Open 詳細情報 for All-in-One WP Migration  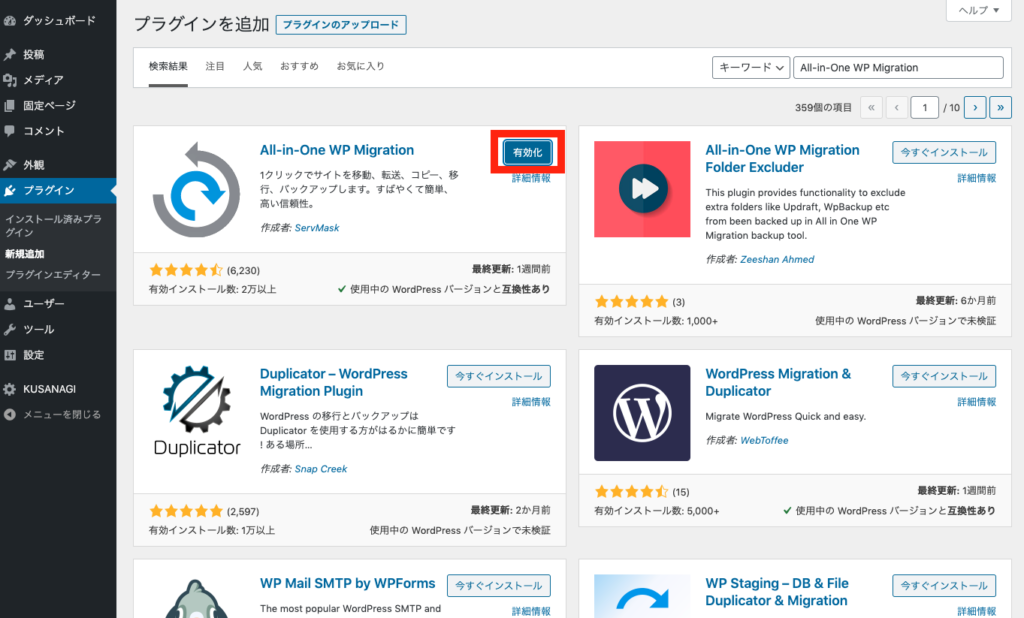click(531, 178)
